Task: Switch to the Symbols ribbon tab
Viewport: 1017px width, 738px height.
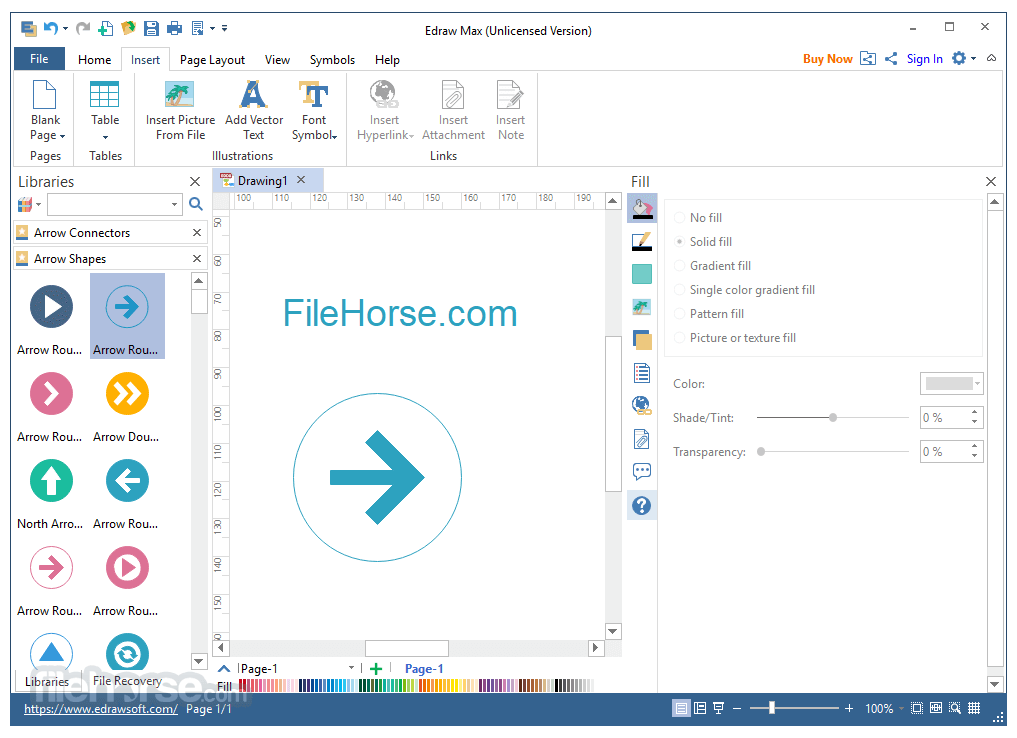Action: pyautogui.click(x=332, y=60)
